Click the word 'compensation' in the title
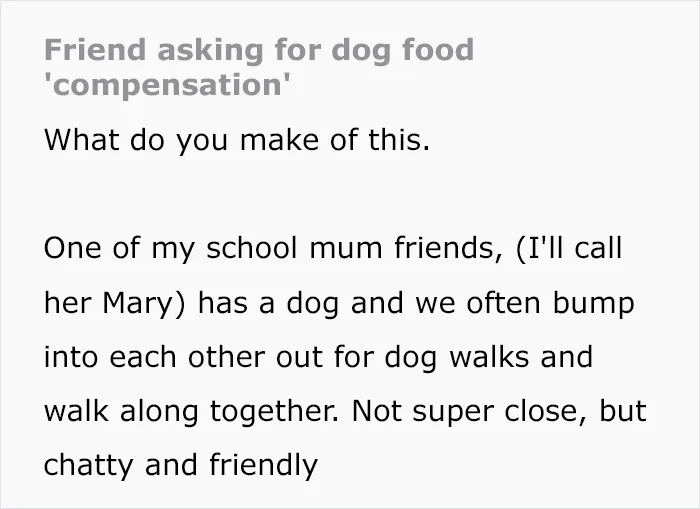The height and width of the screenshot is (509, 700). click(167, 84)
